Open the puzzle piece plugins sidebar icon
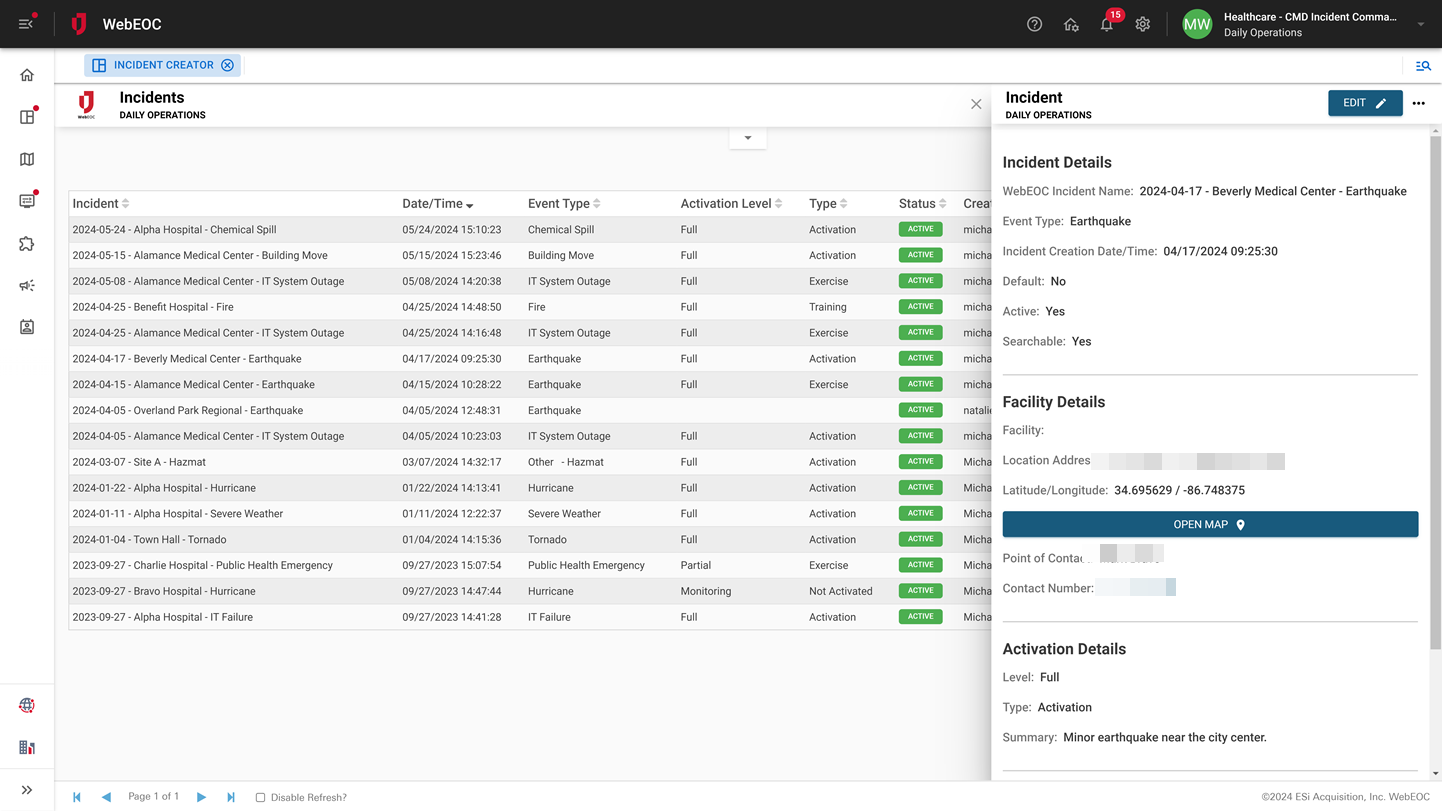Screen dimensions: 1442x811 click(27, 244)
